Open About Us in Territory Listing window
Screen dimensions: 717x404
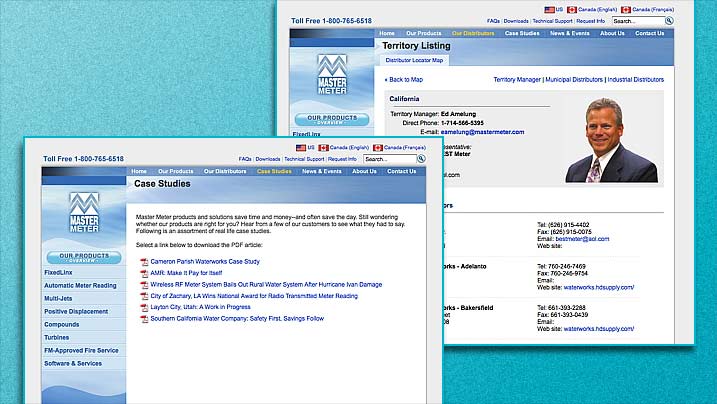[x=612, y=33]
